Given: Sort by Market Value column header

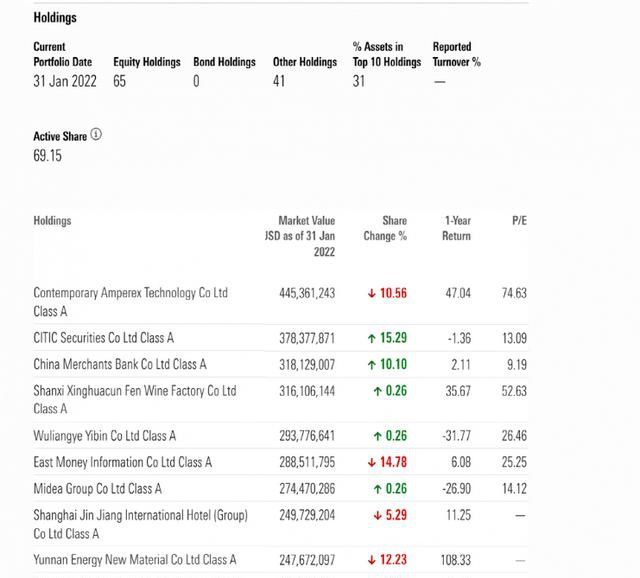Looking at the screenshot, I should (x=300, y=236).
